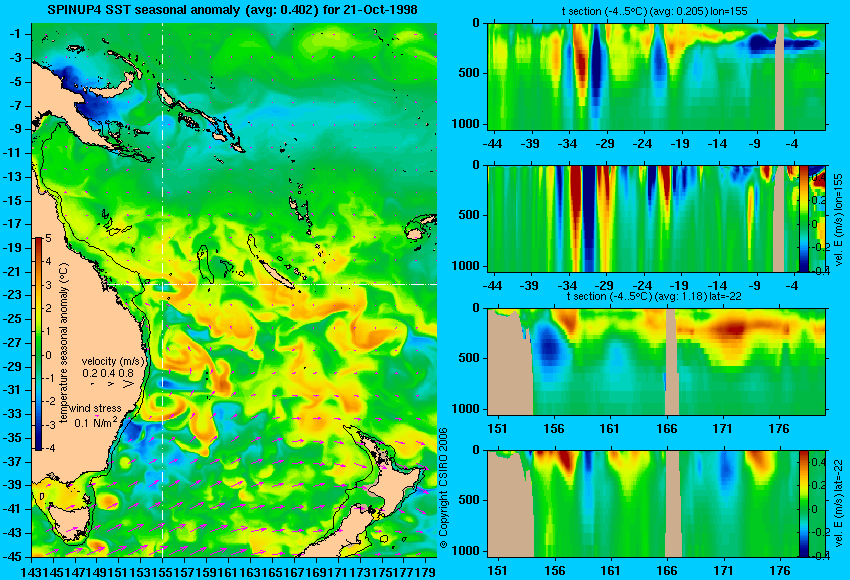This screenshot has height=580, width=850.
Task: Click the velocity colorbar labeled 'vel. E (m/s) lon=155'
Action: [803, 218]
